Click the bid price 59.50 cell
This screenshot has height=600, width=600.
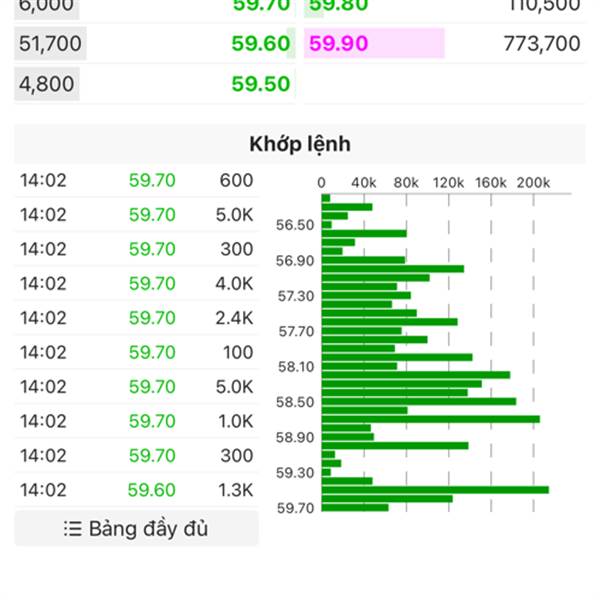tap(260, 84)
